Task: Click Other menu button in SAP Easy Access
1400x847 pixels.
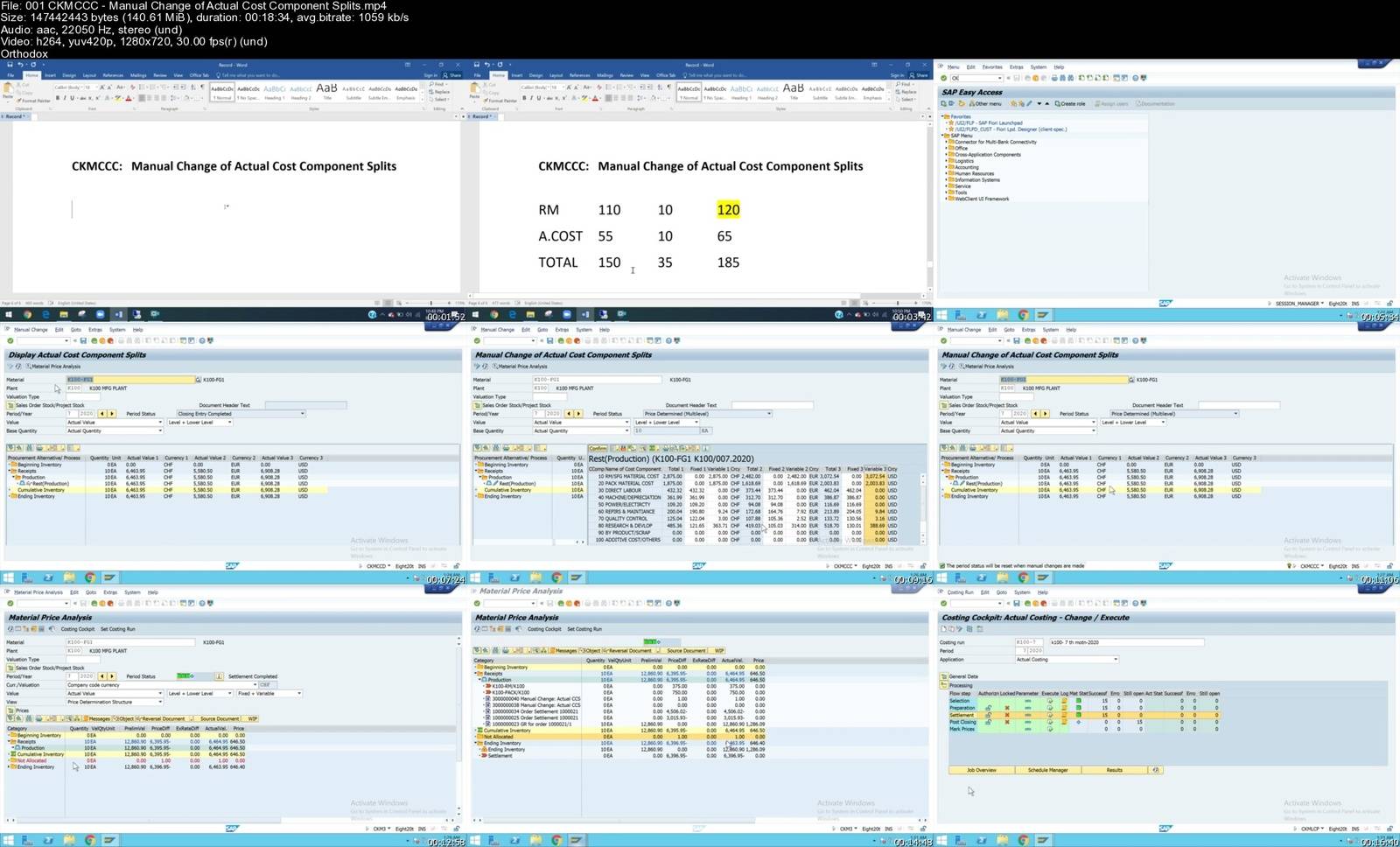Action: point(985,103)
